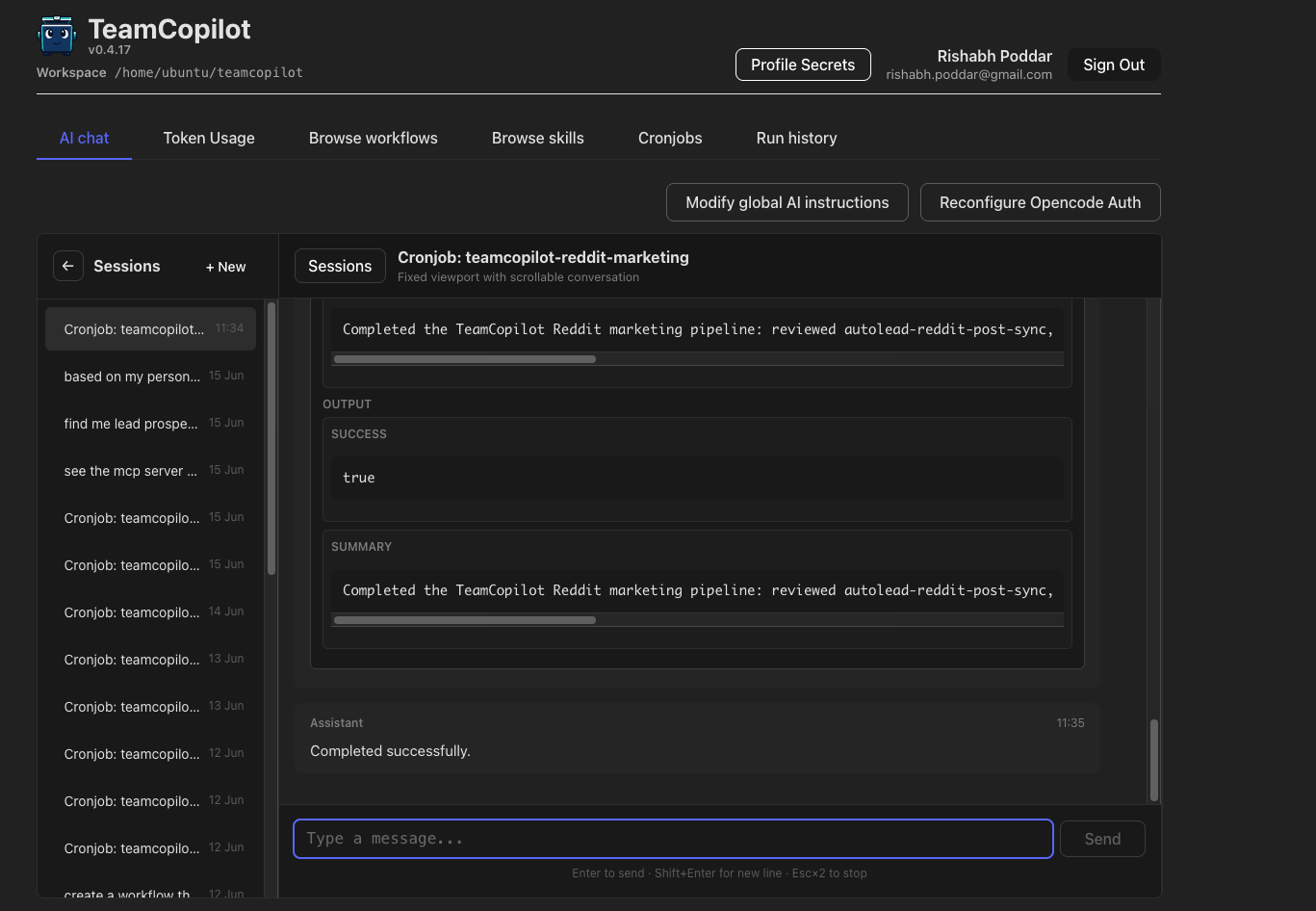The image size is (1316, 911).
Task: Click horizontal scrollbar above the OUTPUT label
Action: [x=465, y=359]
